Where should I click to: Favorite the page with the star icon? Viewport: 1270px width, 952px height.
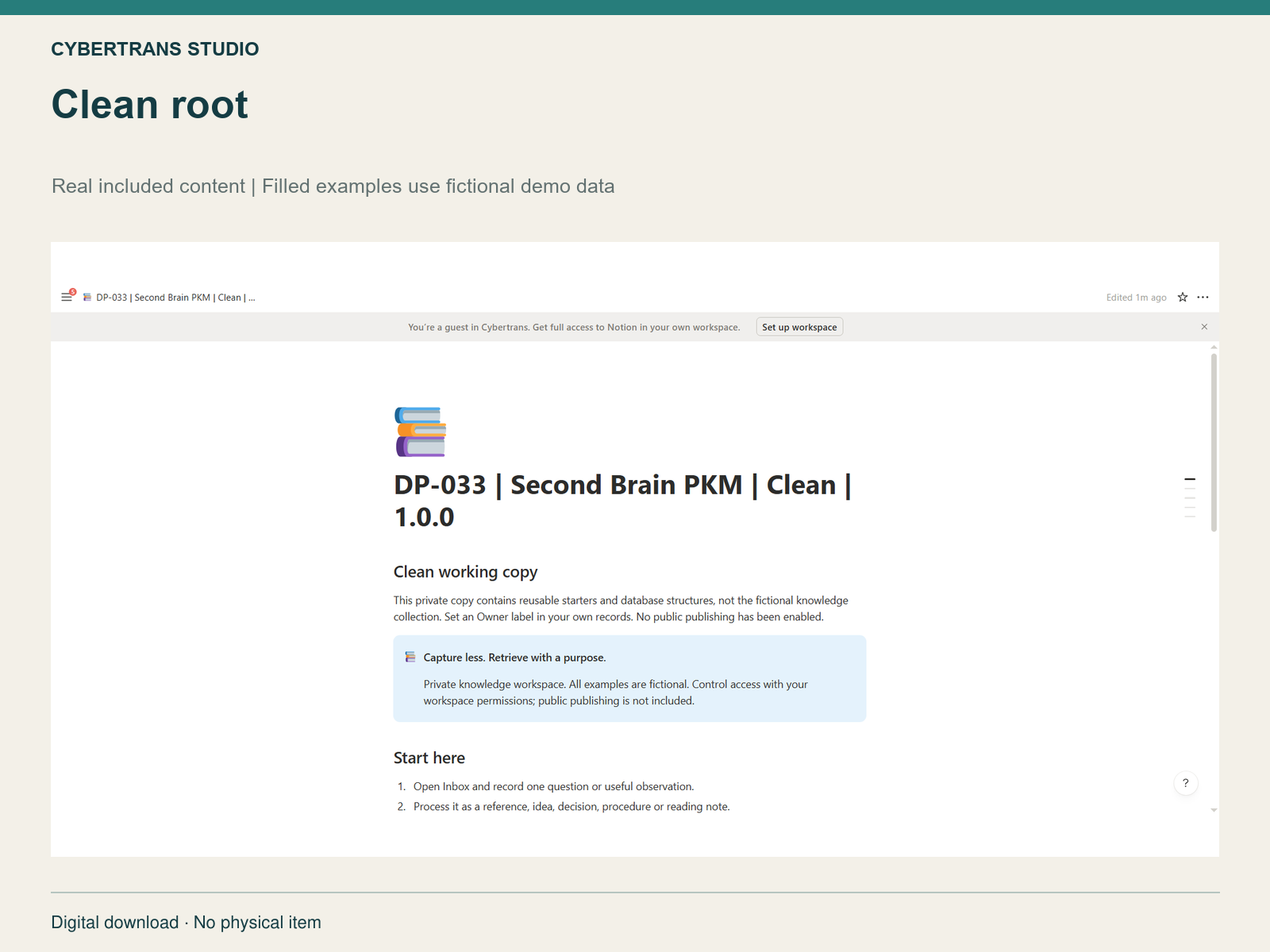click(1183, 297)
